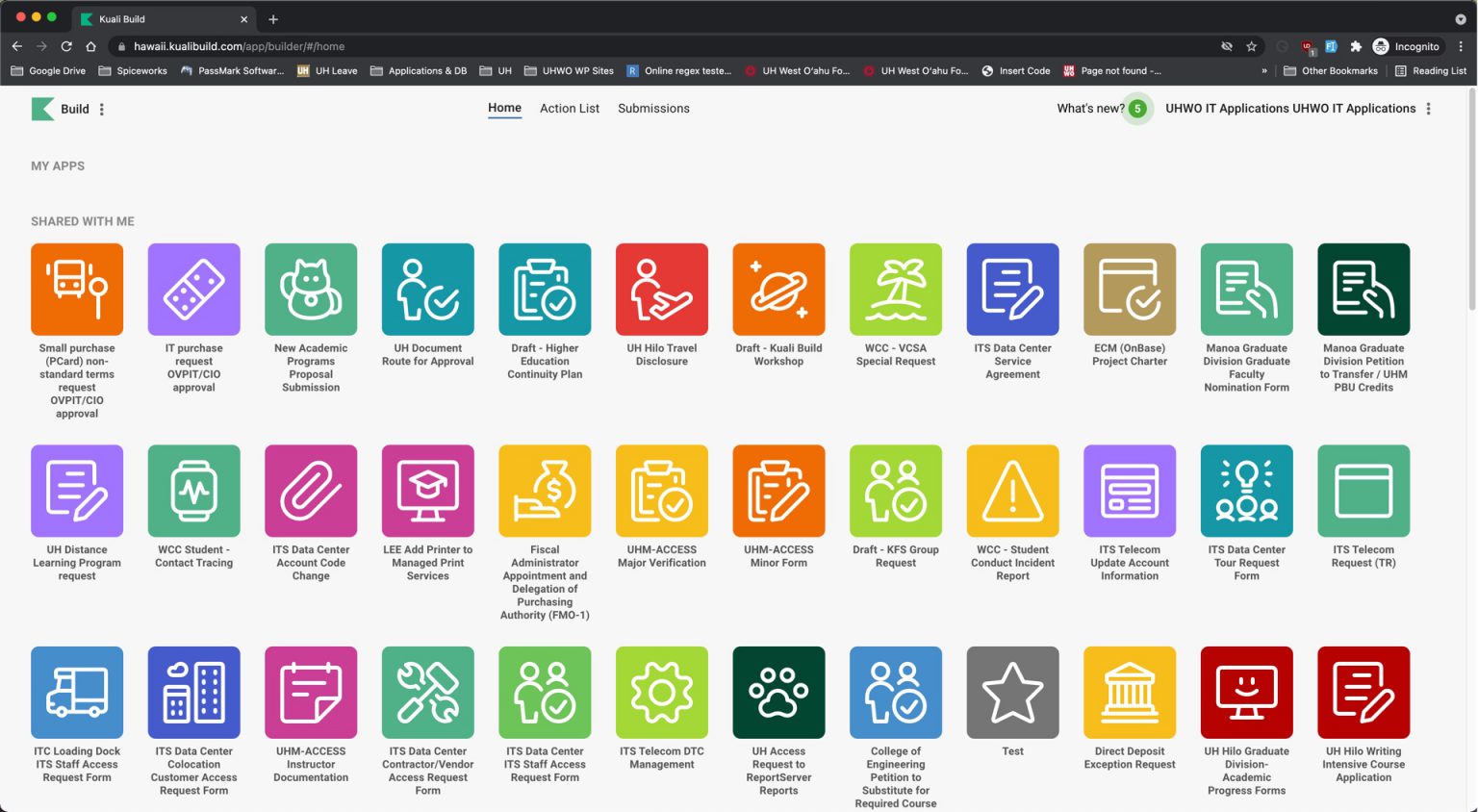Open UH Access Request to ReportServer Reports
Screen dimensions: 1478x812
(x=778, y=693)
